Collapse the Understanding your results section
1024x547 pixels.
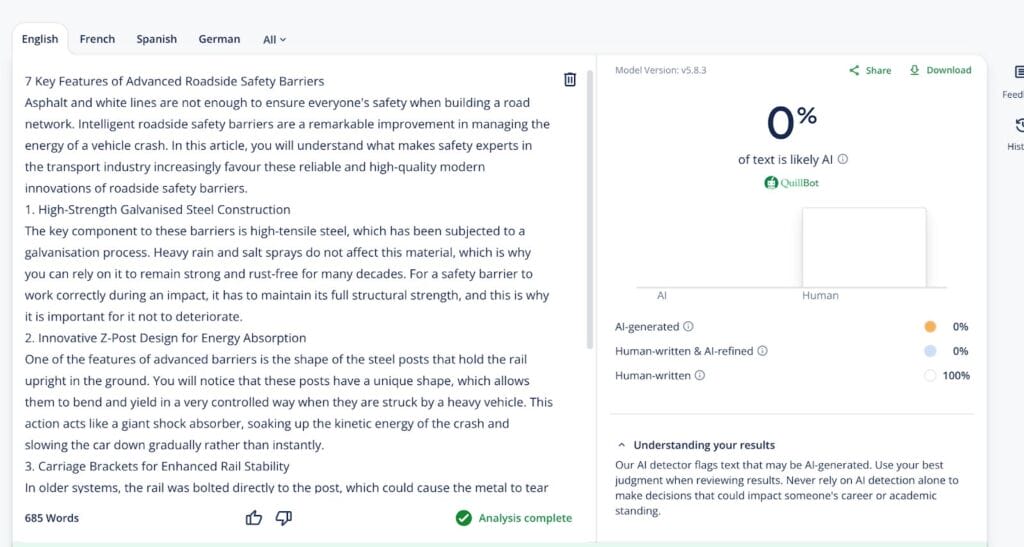622,445
